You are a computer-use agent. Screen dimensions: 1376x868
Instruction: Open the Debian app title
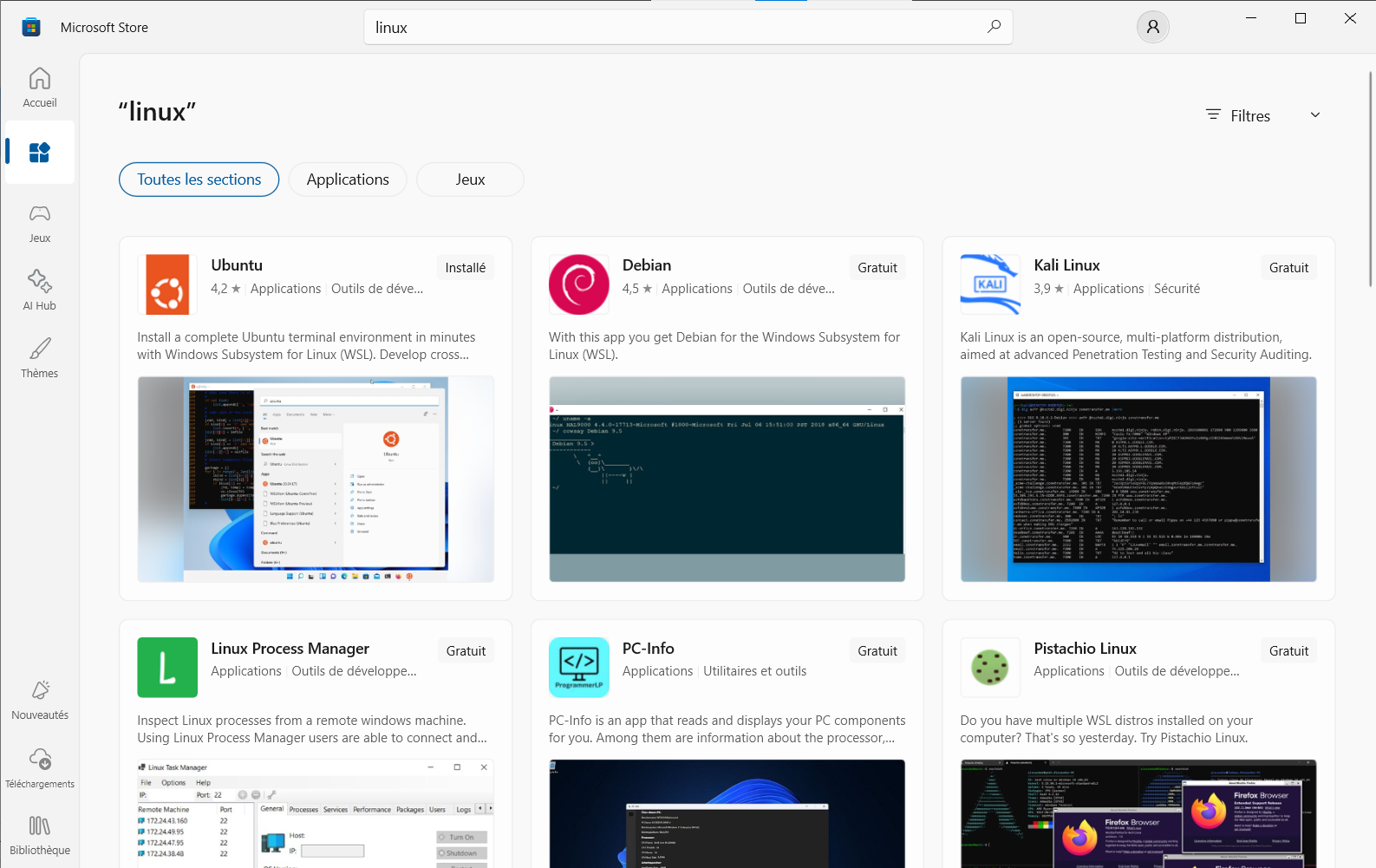(x=647, y=265)
